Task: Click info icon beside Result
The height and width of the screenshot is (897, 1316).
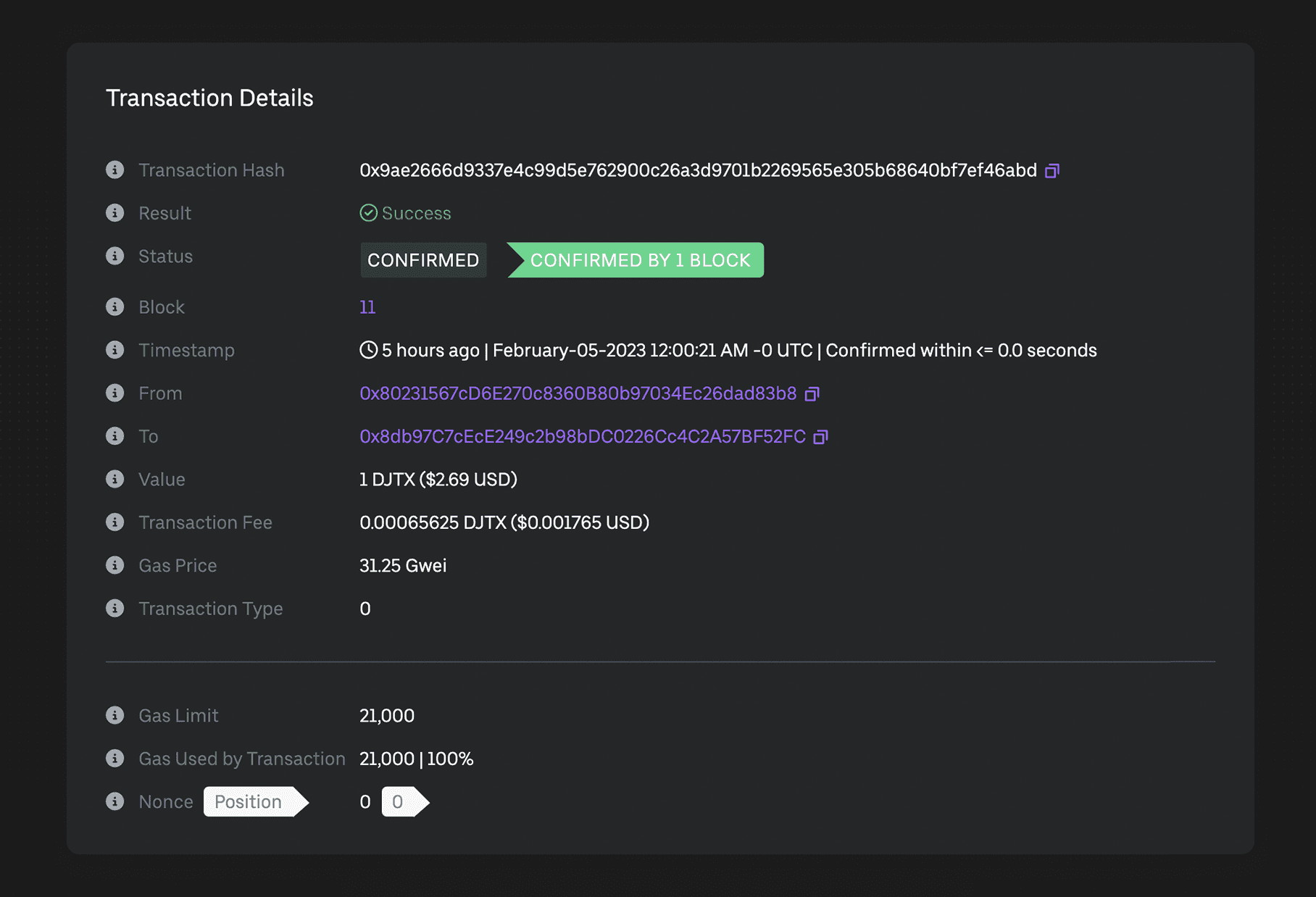Action: point(114,212)
